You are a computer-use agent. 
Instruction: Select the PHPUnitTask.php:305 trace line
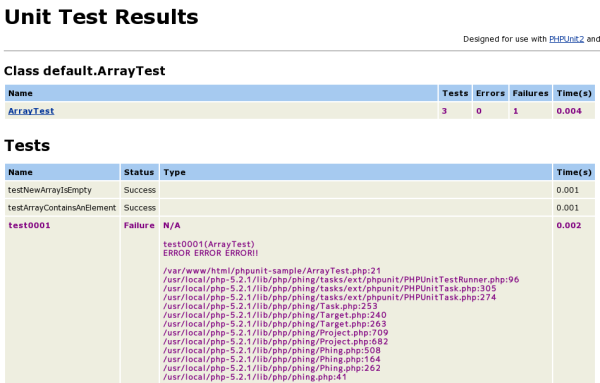pyautogui.click(x=329, y=288)
